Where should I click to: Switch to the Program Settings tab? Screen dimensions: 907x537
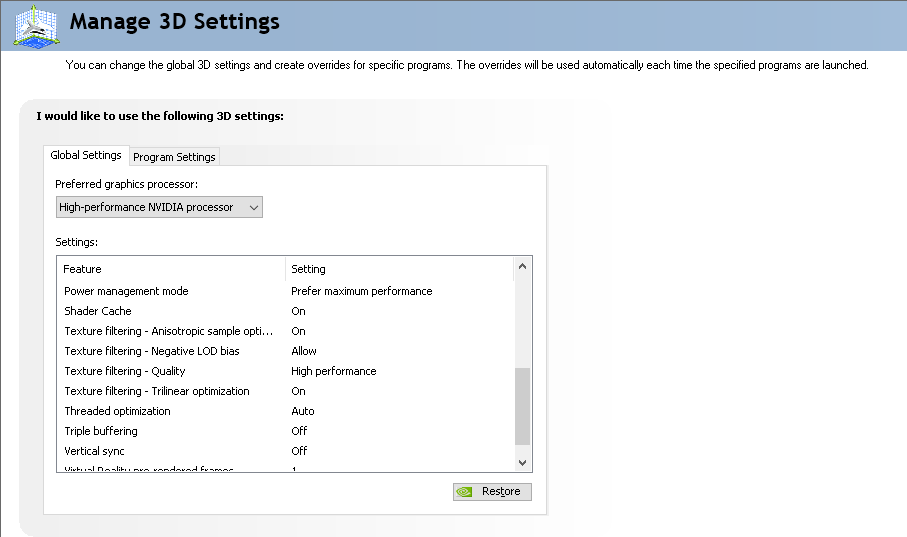tap(174, 157)
